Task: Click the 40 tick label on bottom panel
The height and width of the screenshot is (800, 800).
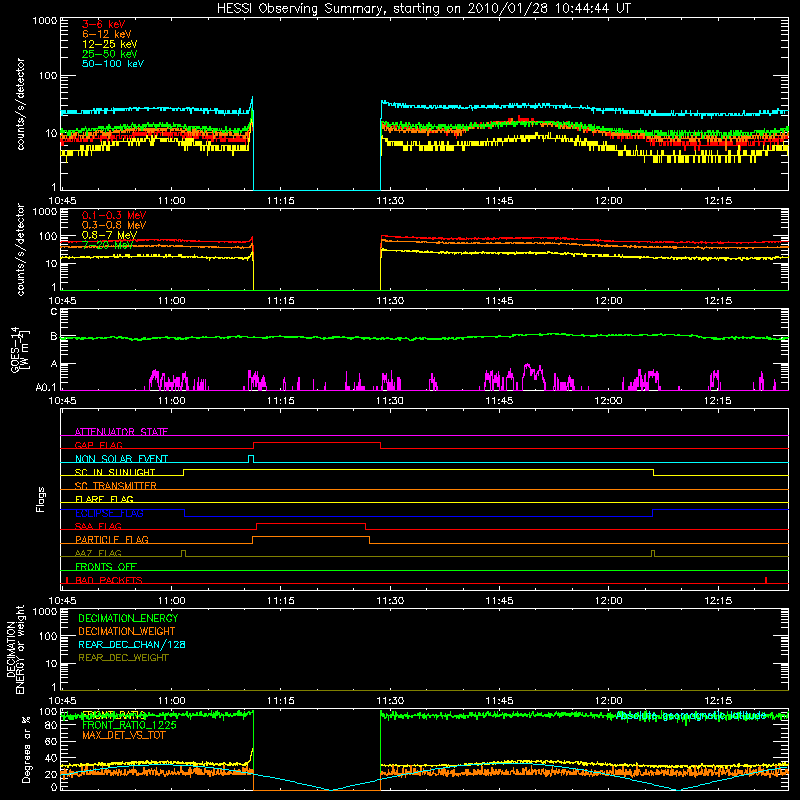Action: coord(51,758)
